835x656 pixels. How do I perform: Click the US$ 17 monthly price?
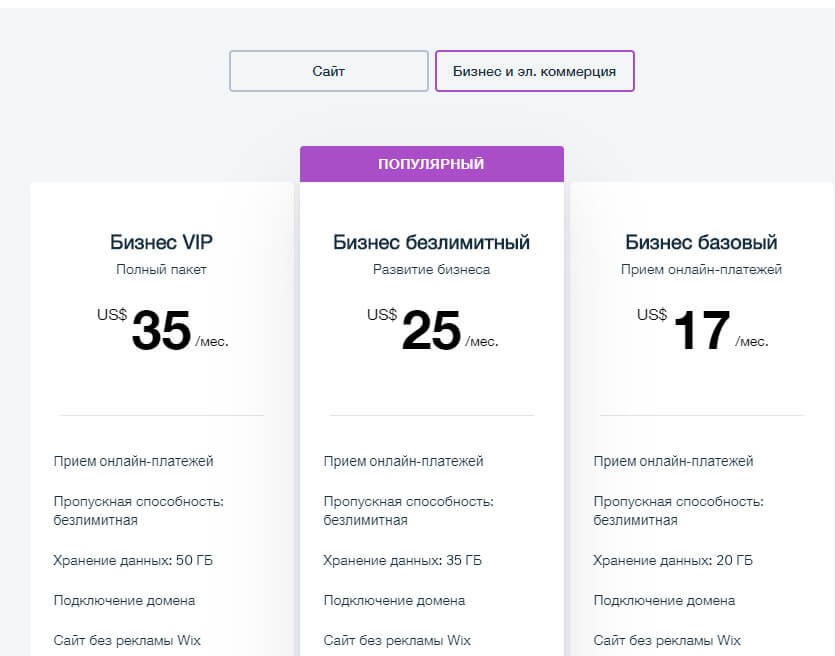point(701,330)
